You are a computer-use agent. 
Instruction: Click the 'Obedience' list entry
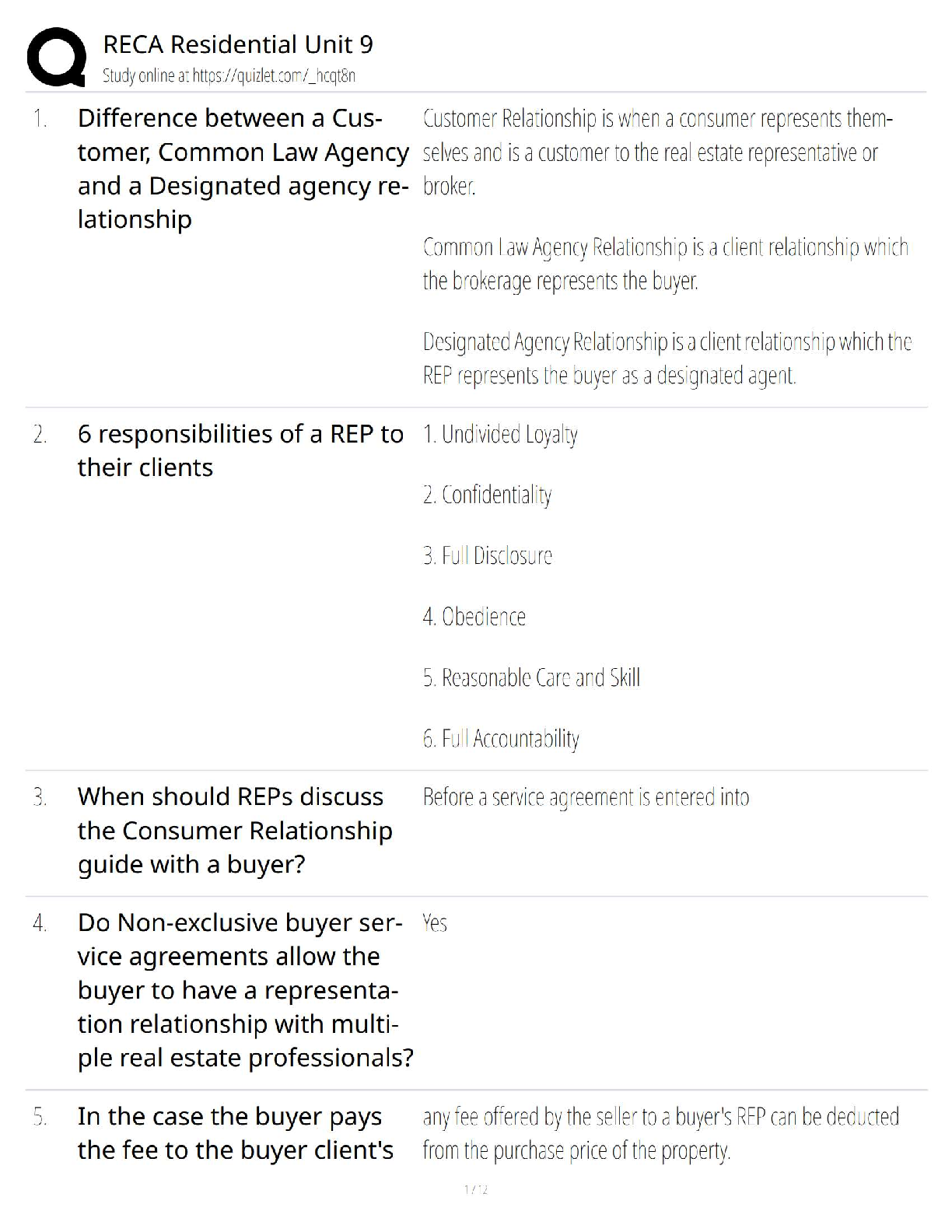point(474,617)
